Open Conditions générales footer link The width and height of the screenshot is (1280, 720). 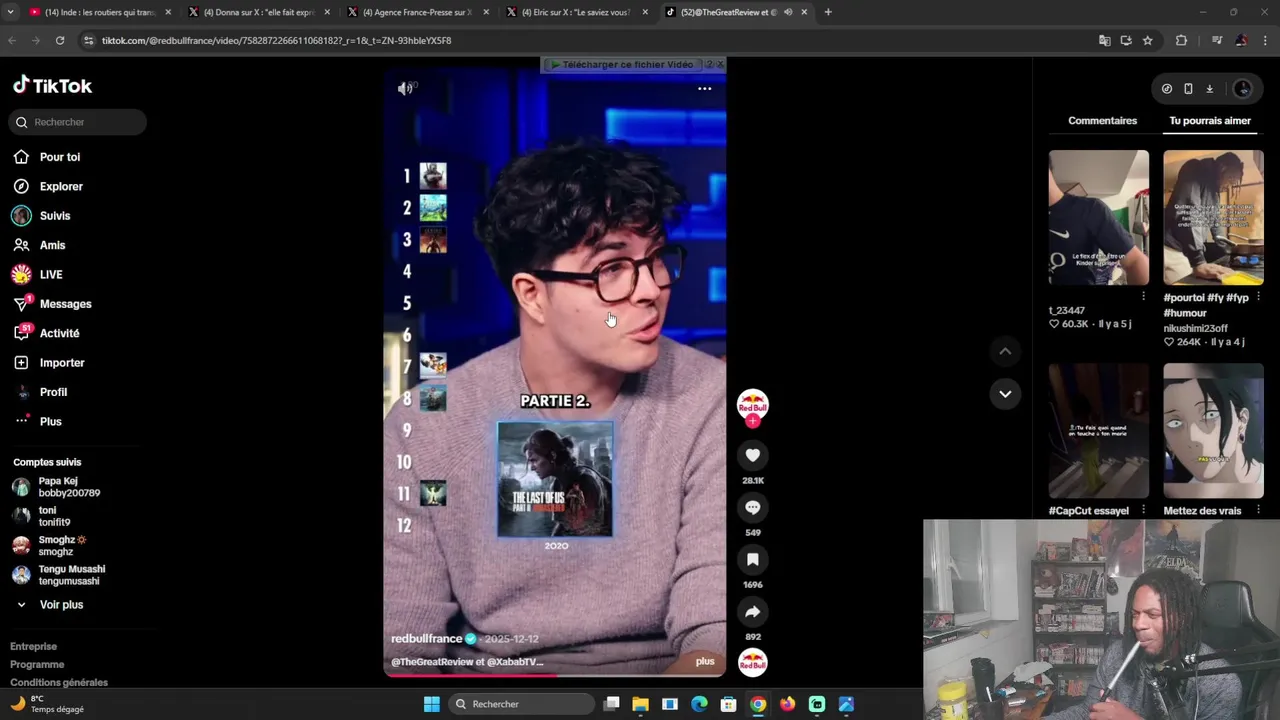[59, 683]
